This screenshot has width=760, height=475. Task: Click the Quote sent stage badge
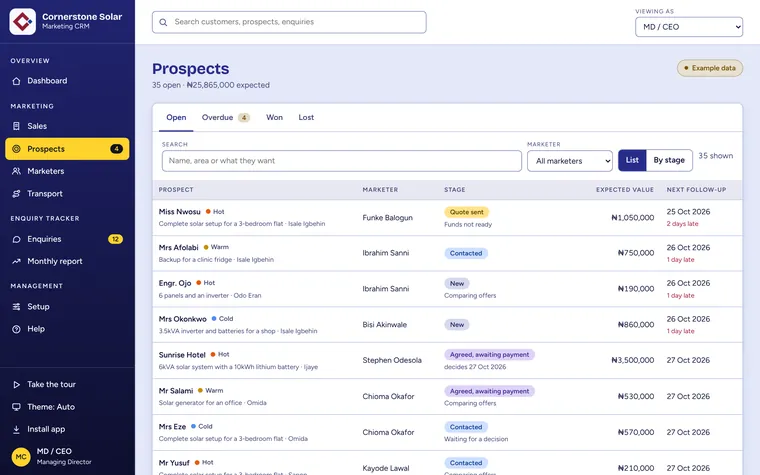[x=466, y=212]
